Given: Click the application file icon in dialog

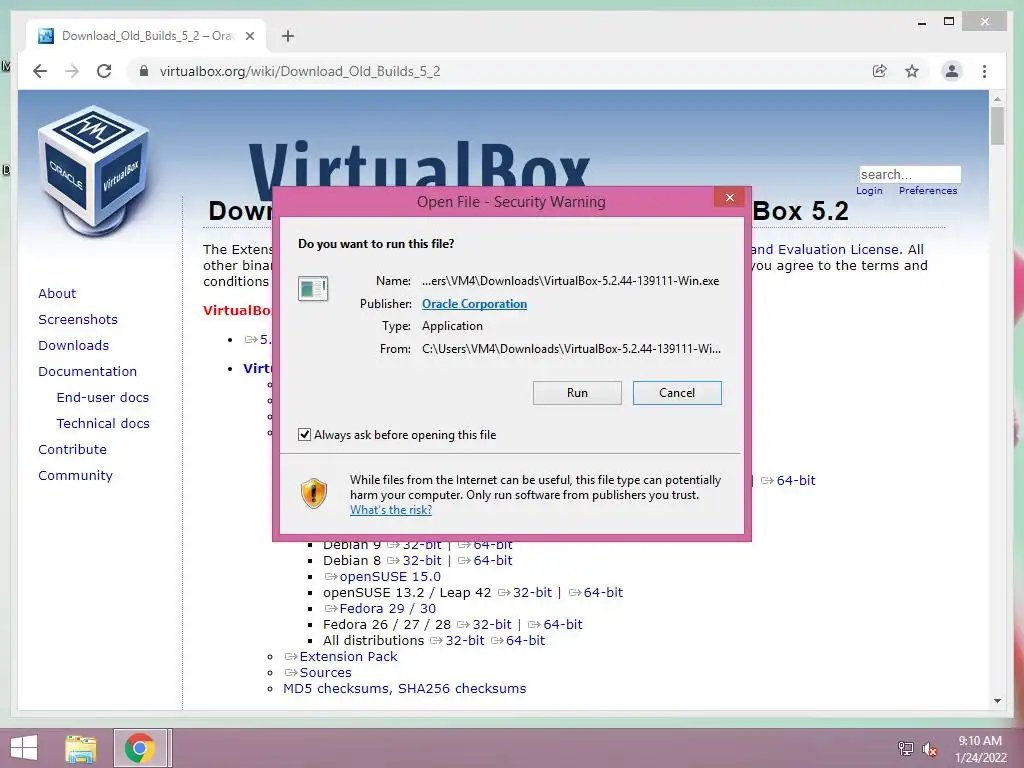Looking at the screenshot, I should pyautogui.click(x=313, y=289).
